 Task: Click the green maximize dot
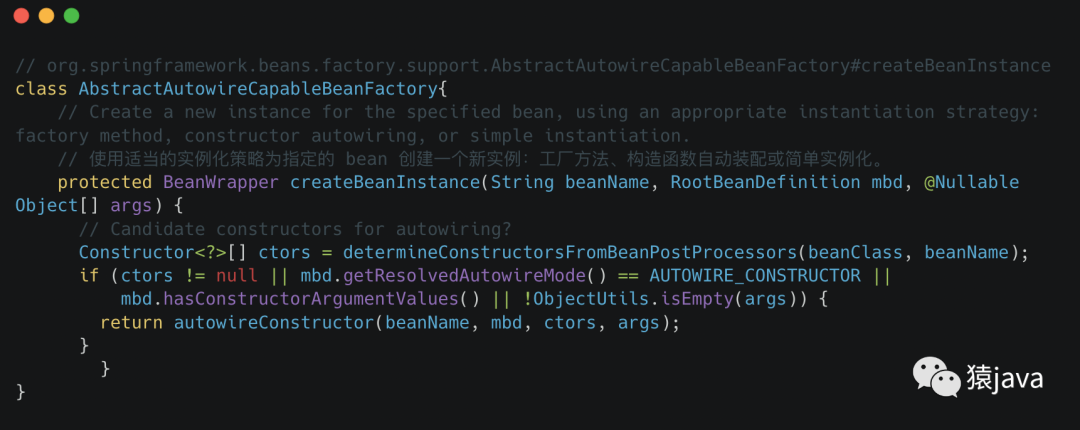point(71,16)
